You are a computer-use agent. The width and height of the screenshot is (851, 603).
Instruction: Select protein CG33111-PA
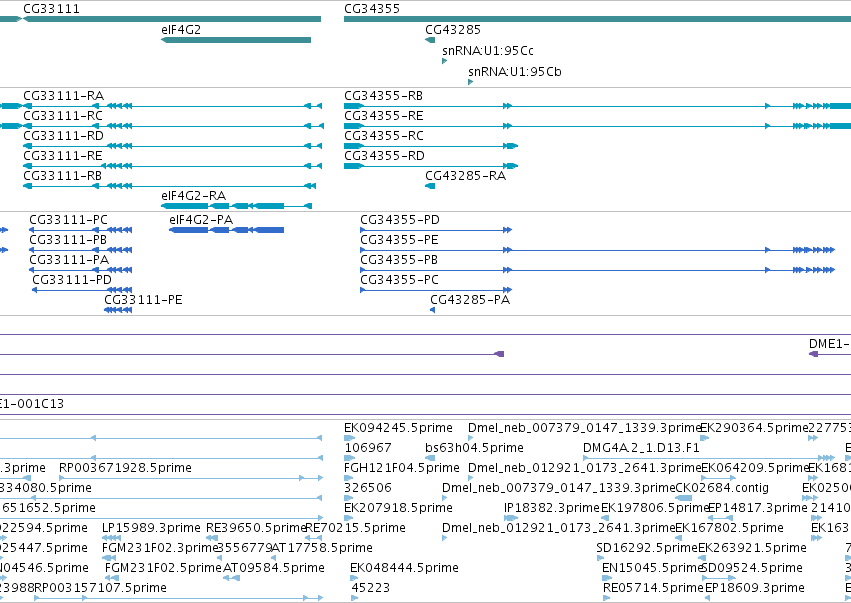click(x=69, y=260)
